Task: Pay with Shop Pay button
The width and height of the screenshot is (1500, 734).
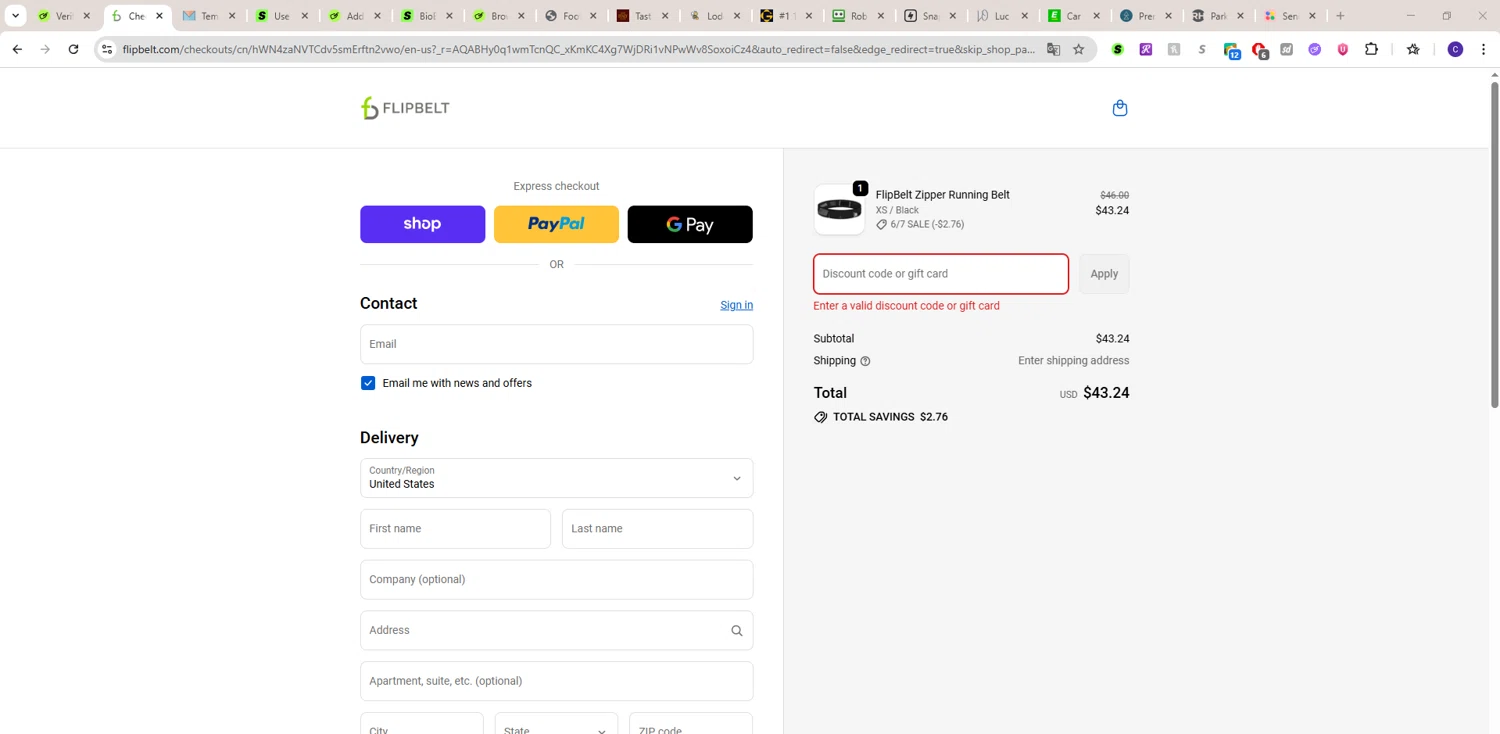Action: 422,224
